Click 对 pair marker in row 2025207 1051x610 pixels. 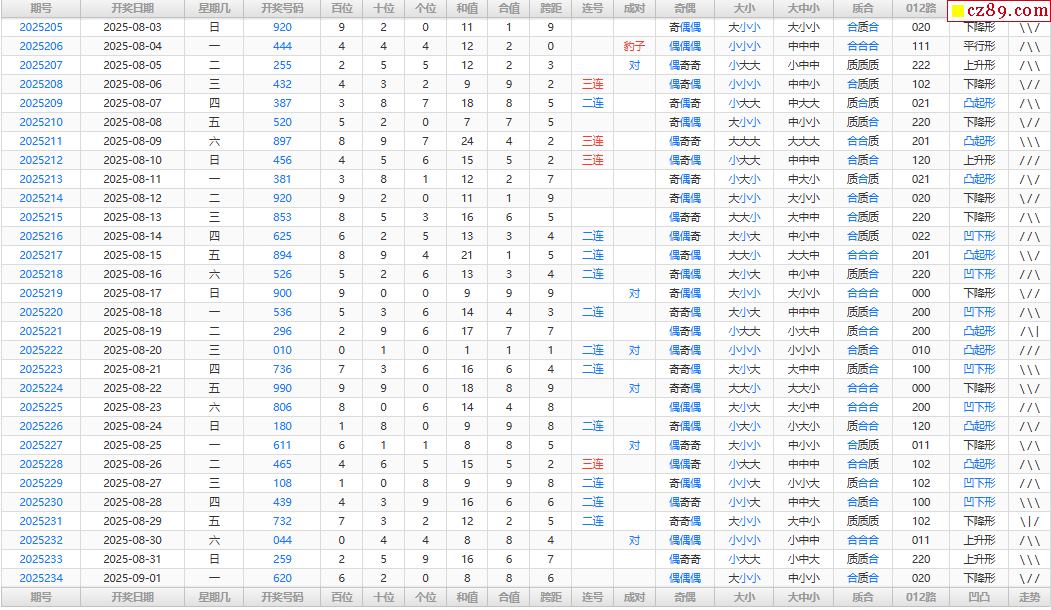click(x=634, y=66)
